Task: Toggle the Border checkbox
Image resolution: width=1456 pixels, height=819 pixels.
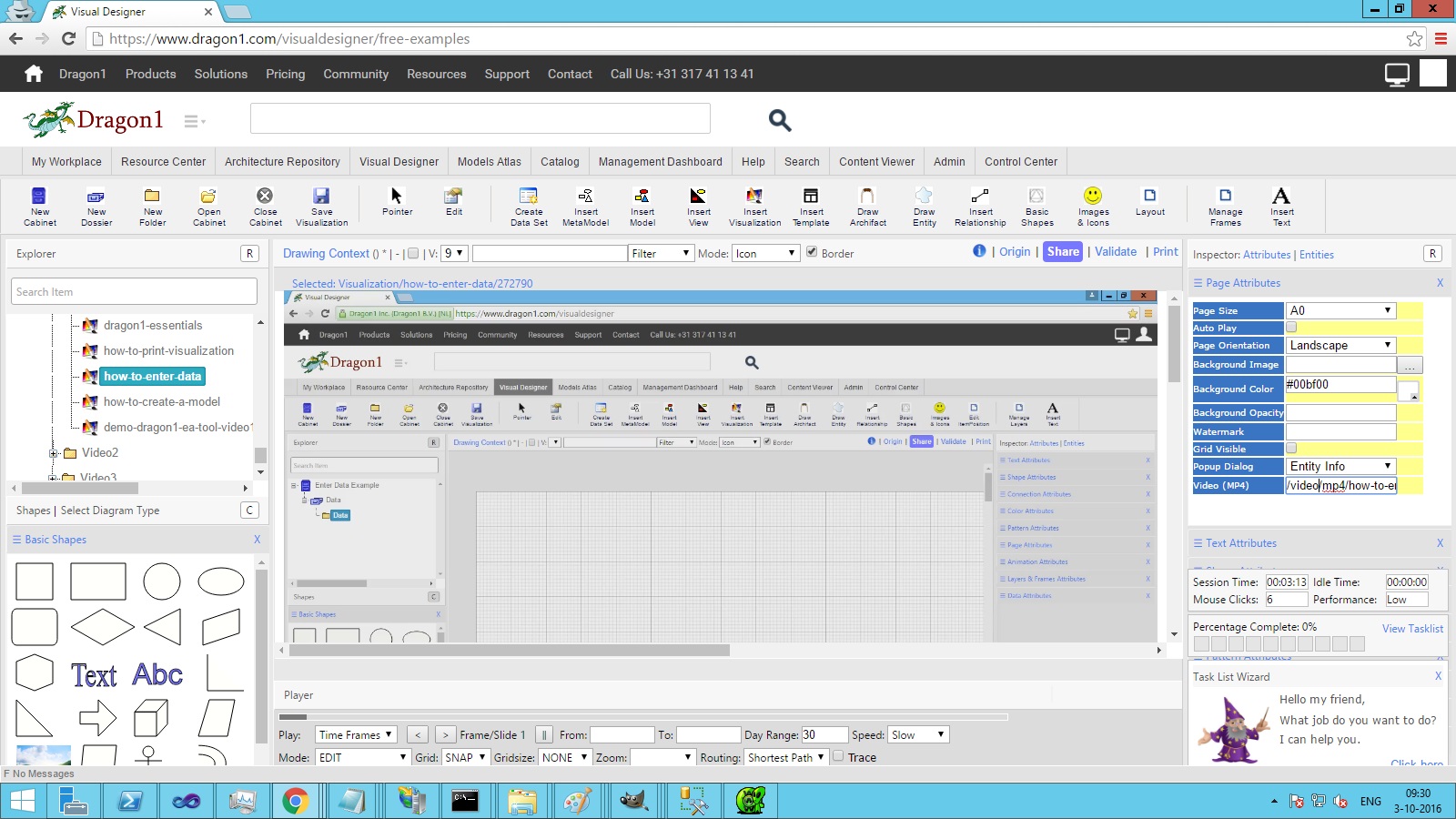Action: [812, 252]
